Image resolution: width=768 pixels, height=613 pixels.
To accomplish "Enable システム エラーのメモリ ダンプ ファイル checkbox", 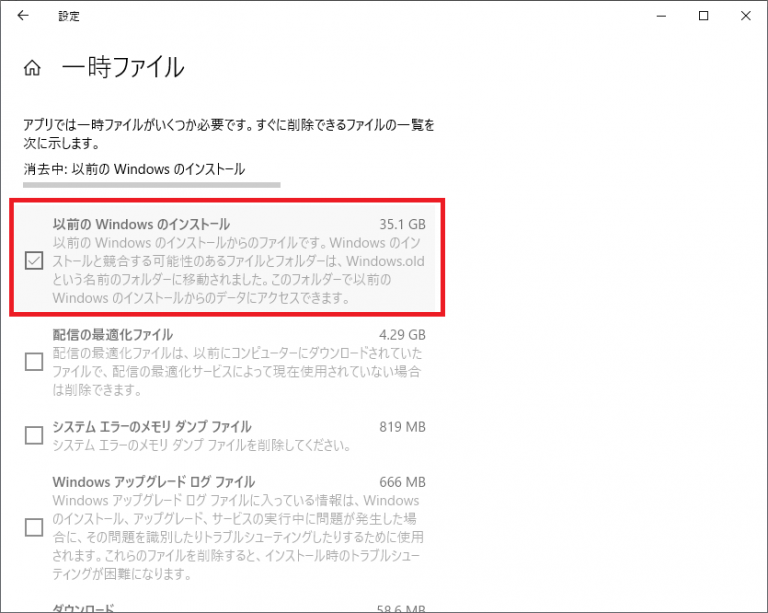I will point(34,435).
